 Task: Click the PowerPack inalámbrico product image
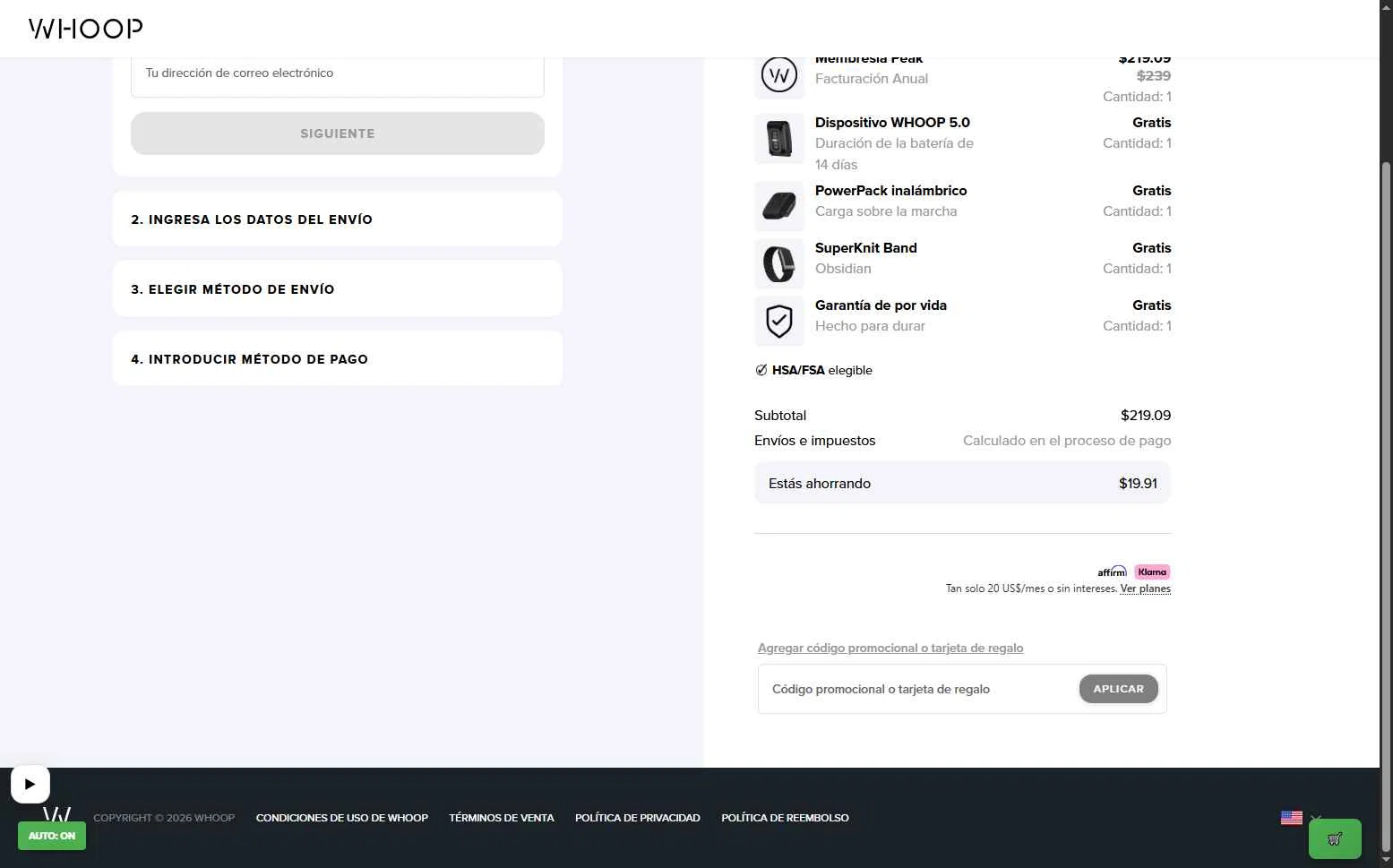(779, 206)
